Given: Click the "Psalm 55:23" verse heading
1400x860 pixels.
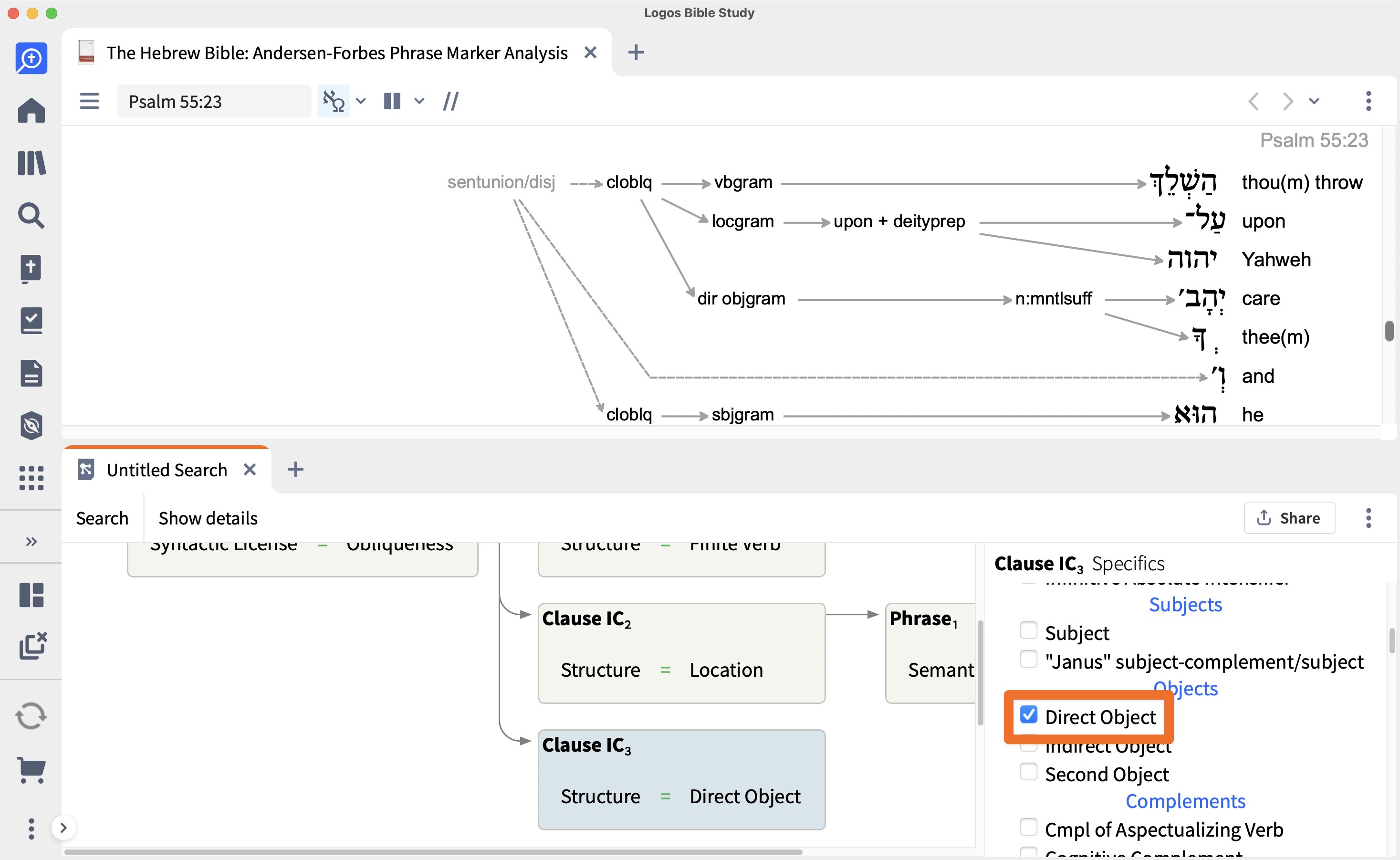Looking at the screenshot, I should point(1314,140).
